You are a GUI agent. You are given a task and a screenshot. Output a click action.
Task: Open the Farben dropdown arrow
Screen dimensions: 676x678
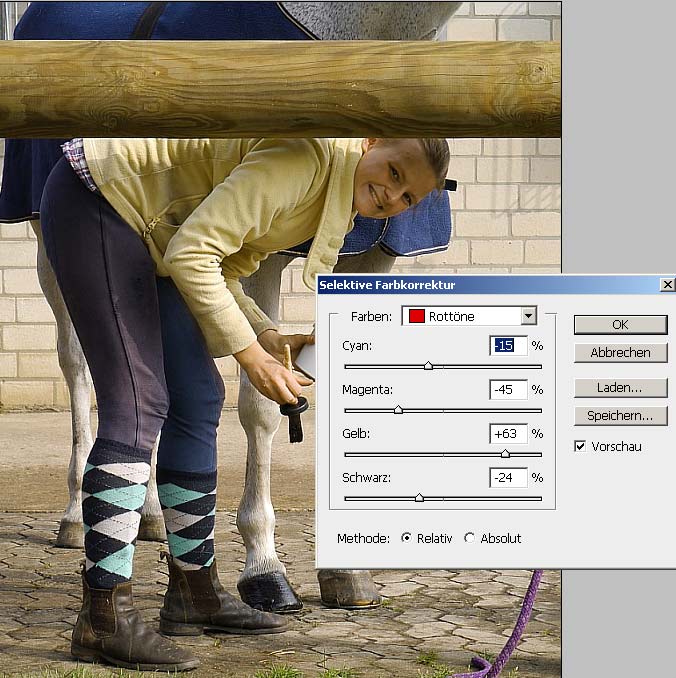point(529,316)
